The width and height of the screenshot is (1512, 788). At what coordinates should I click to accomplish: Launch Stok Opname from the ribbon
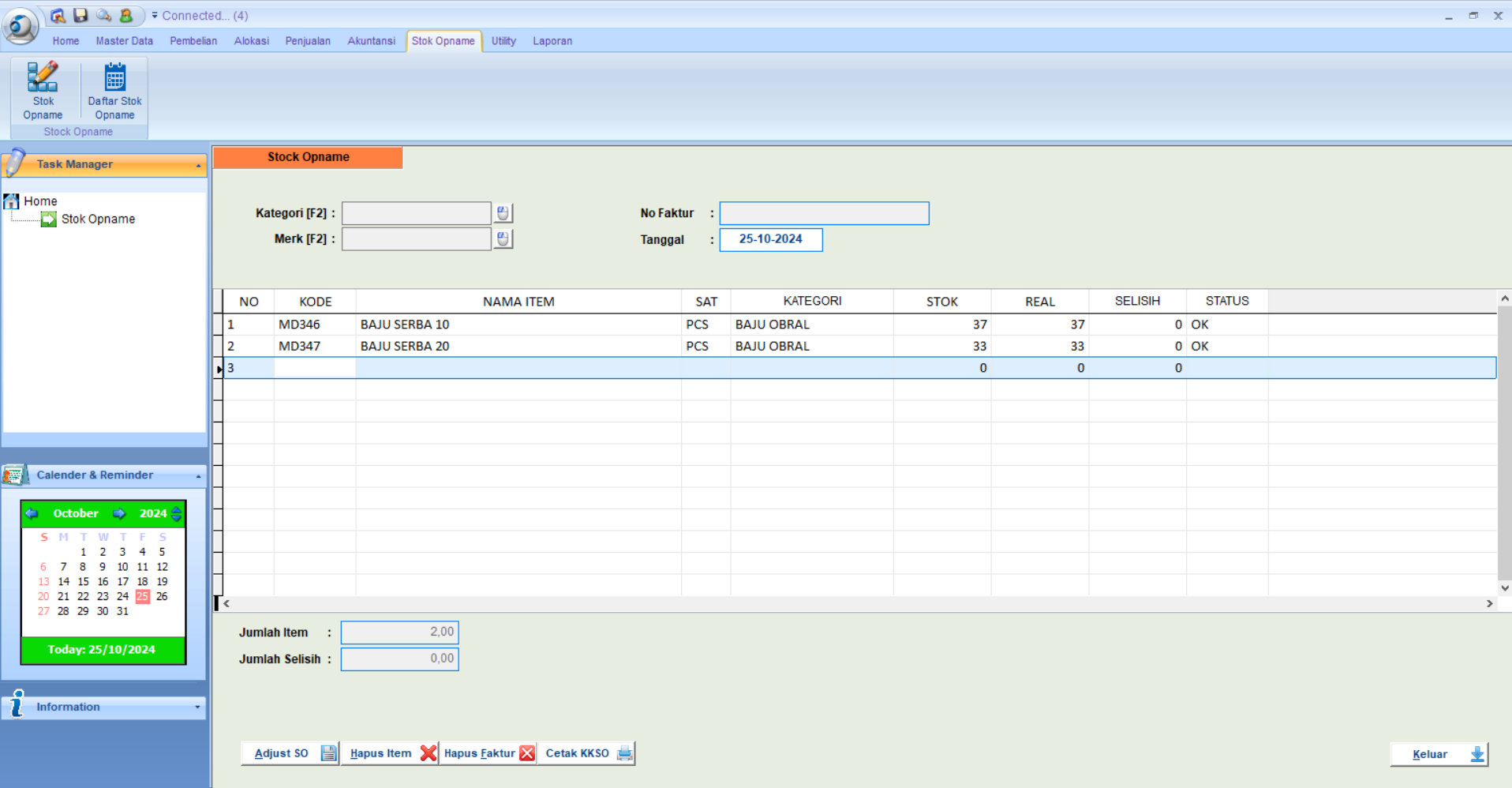[x=43, y=91]
